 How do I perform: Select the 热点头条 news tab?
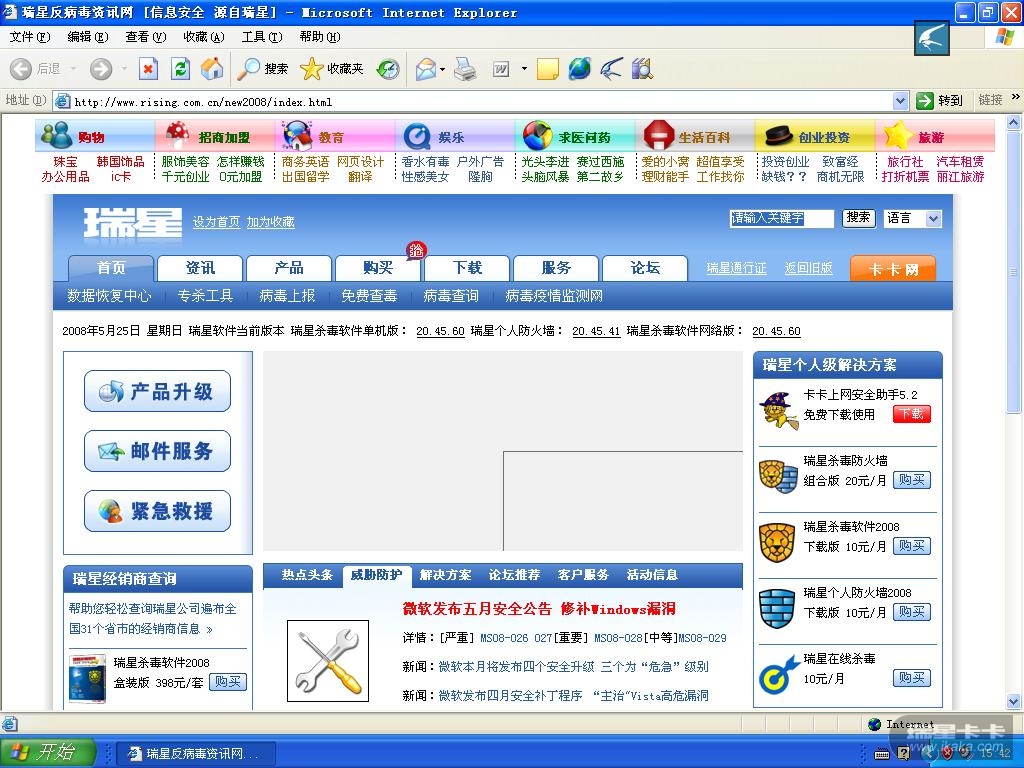click(x=307, y=575)
